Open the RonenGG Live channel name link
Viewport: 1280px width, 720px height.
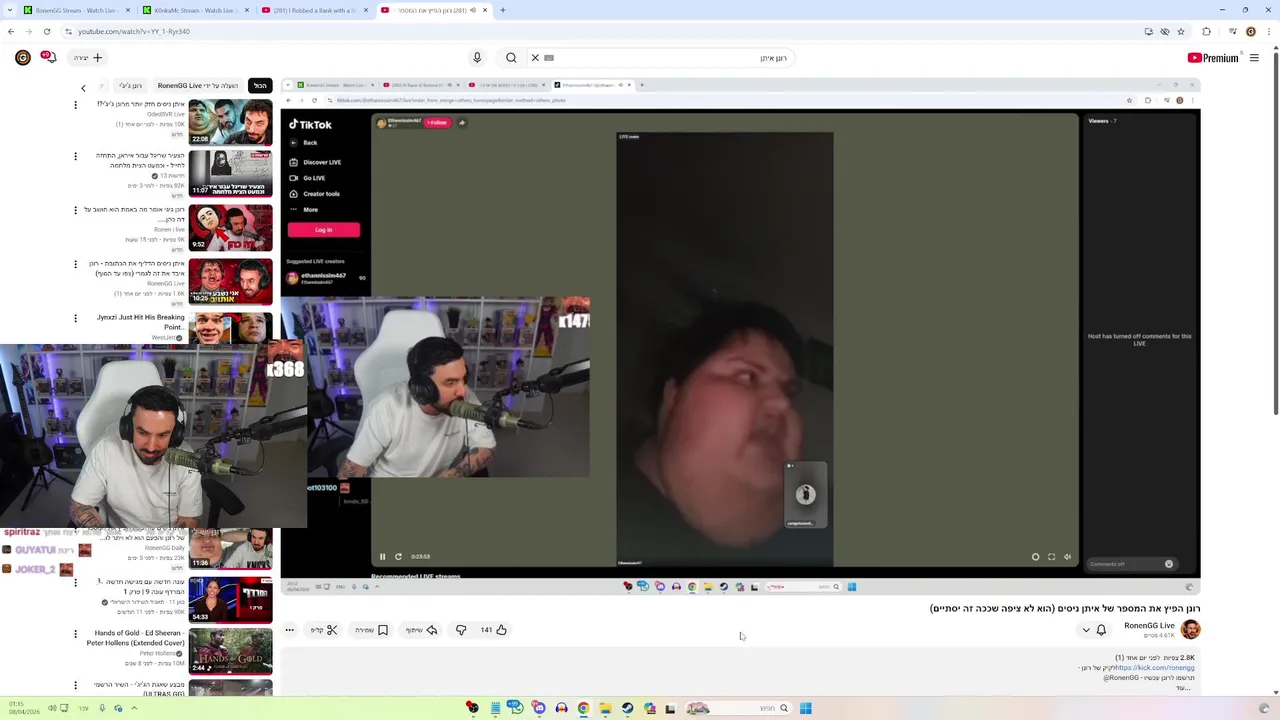tap(1149, 625)
